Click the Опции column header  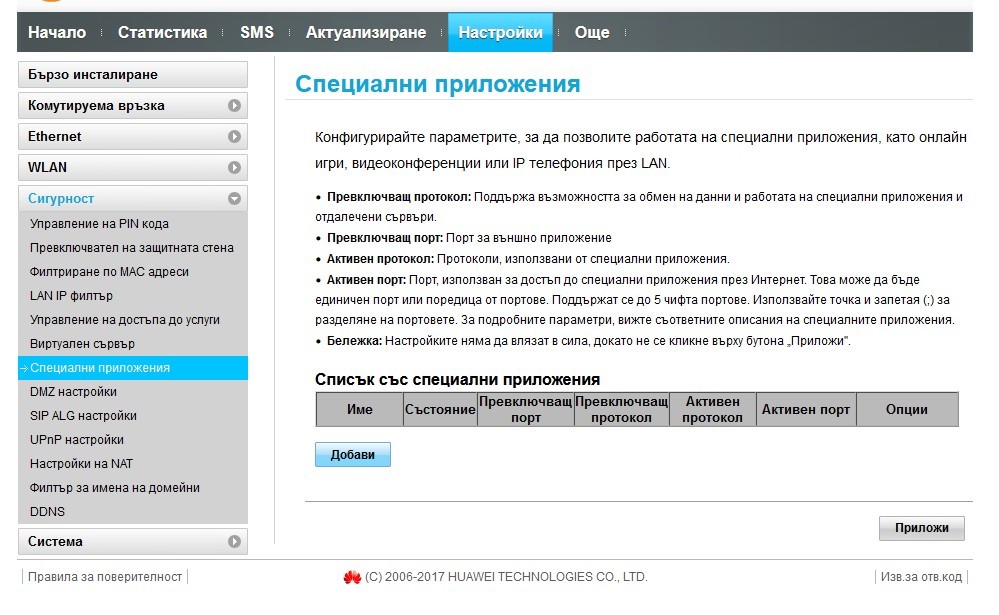907,410
